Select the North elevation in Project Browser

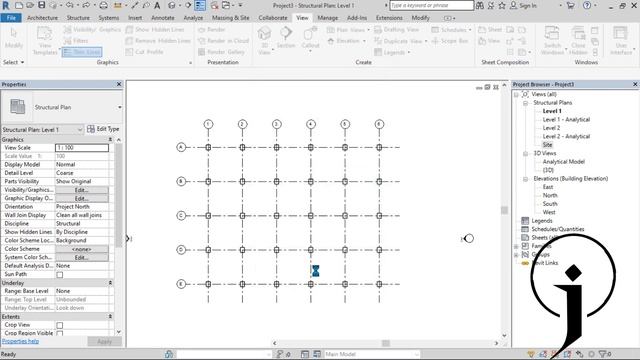click(550, 196)
